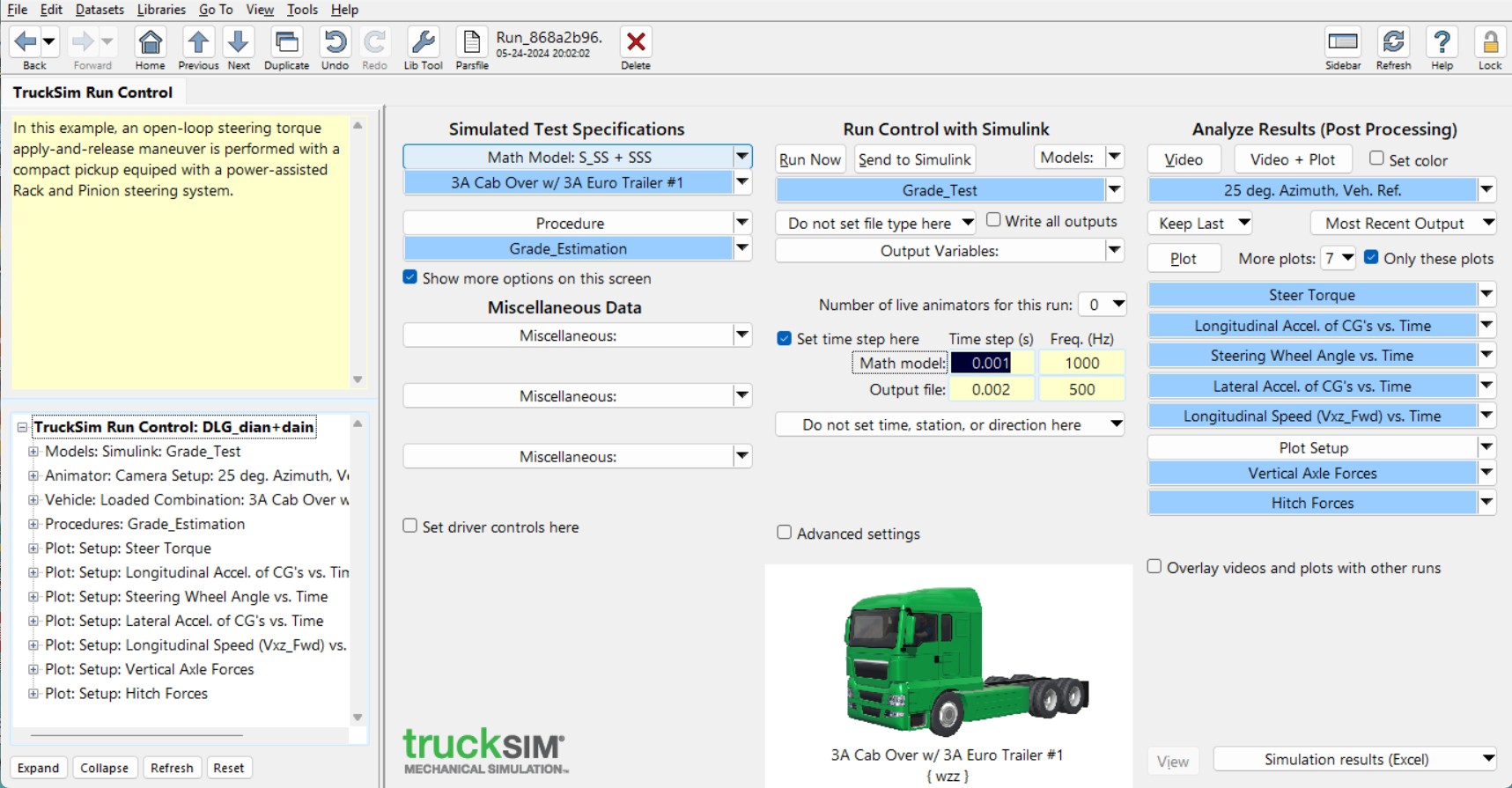Open the Edit menu
This screenshot has height=788, width=1512.
tap(51, 10)
